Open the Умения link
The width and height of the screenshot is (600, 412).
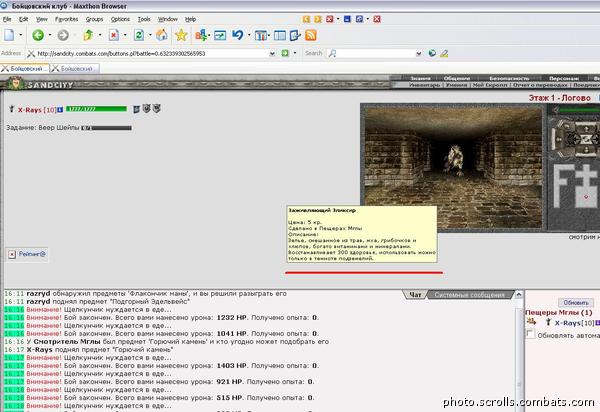coord(457,85)
